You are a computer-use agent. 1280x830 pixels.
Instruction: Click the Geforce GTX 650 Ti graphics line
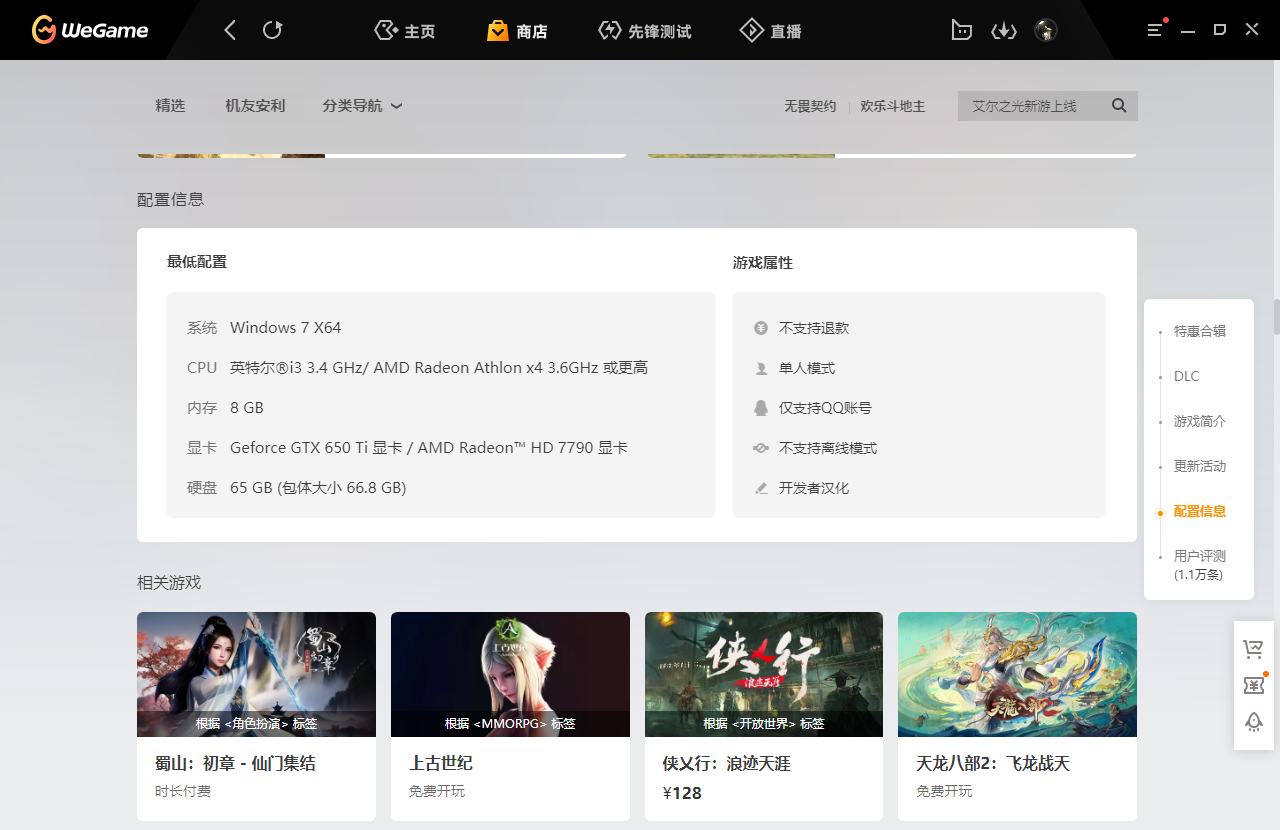pyautogui.click(x=429, y=448)
